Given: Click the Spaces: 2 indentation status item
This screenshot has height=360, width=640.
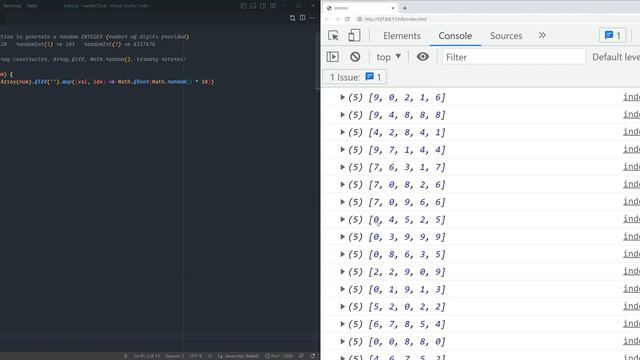Looking at the screenshot, I should pos(174,356).
